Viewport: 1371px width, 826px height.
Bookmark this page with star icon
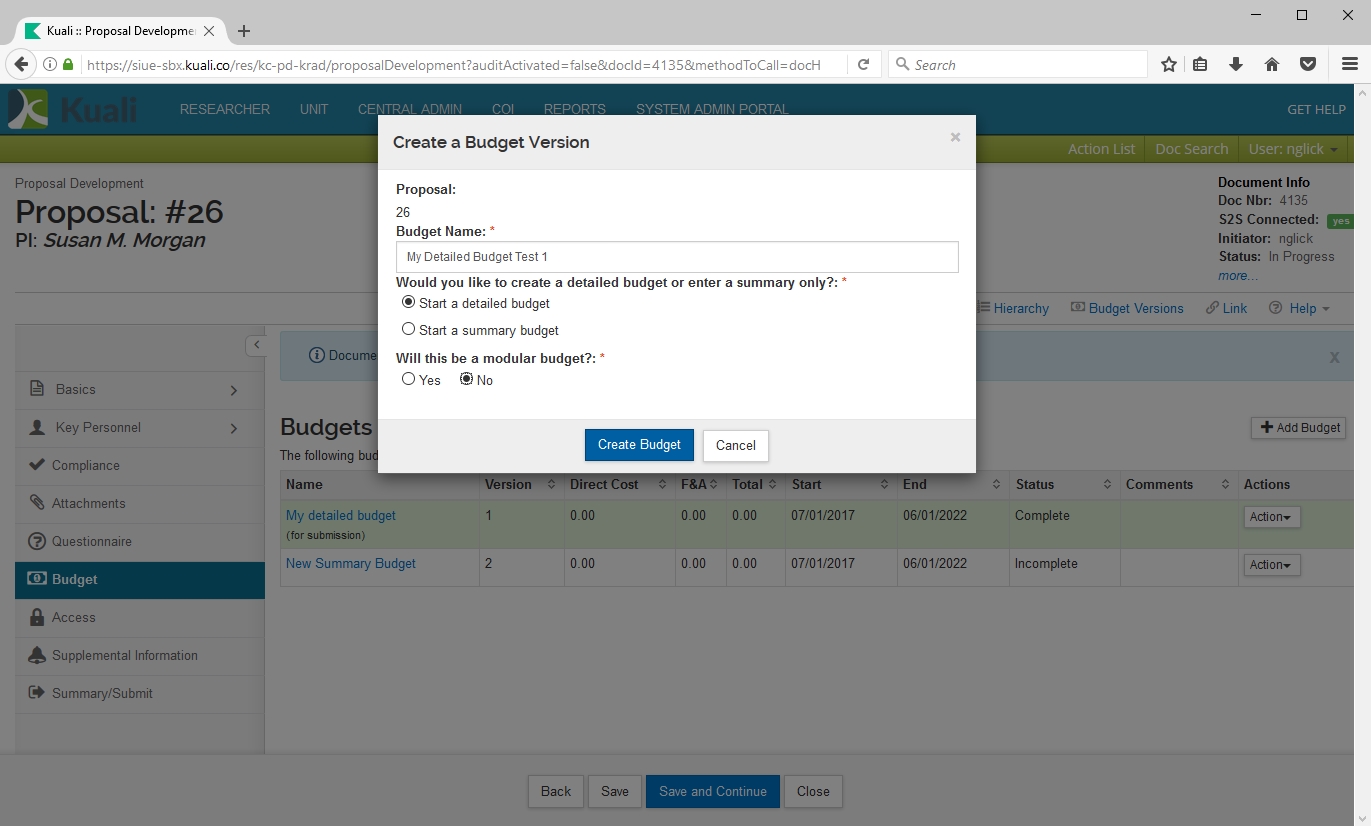pyautogui.click(x=1168, y=65)
